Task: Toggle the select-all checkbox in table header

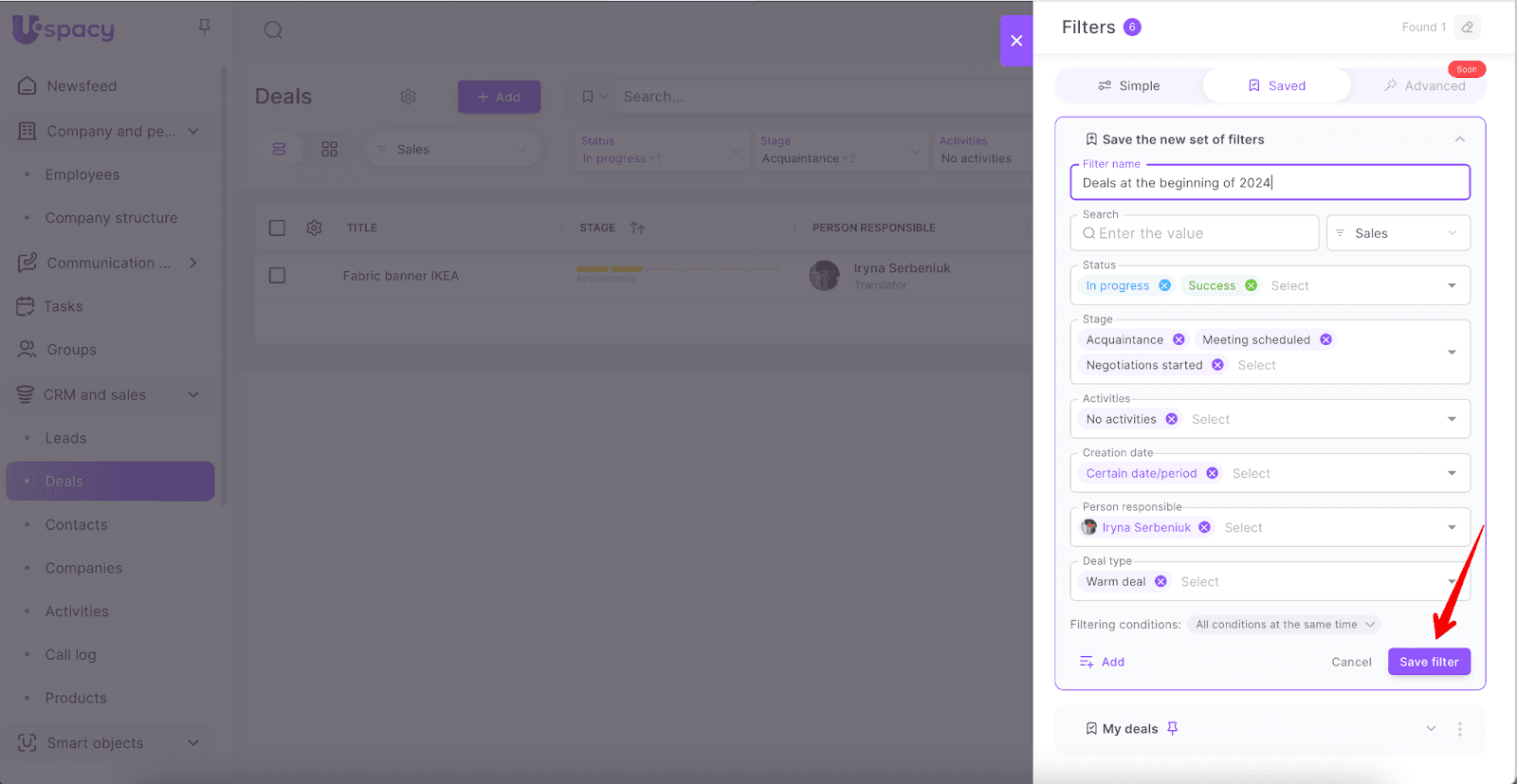Action: click(x=277, y=228)
